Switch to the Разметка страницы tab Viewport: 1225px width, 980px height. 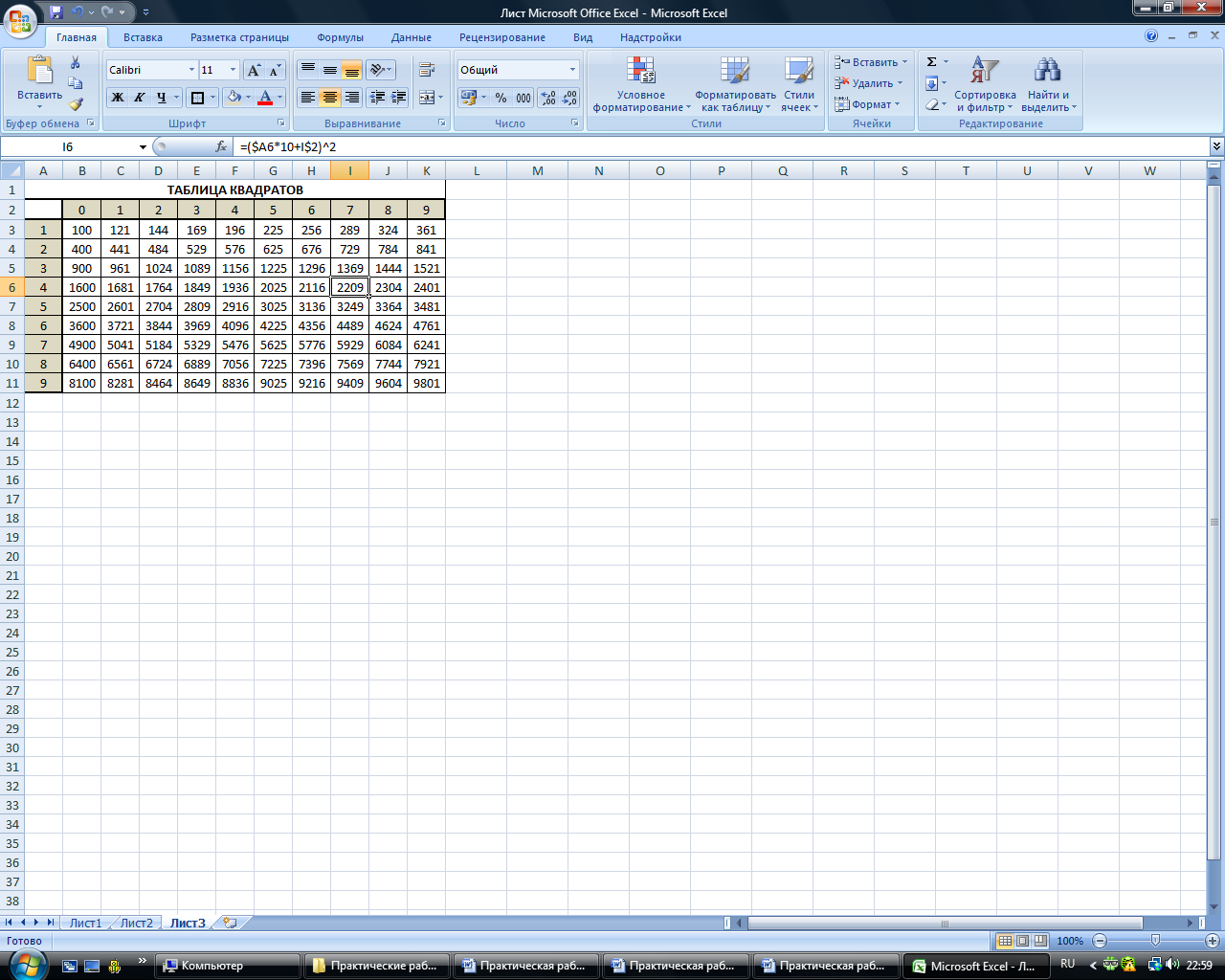tap(239, 37)
